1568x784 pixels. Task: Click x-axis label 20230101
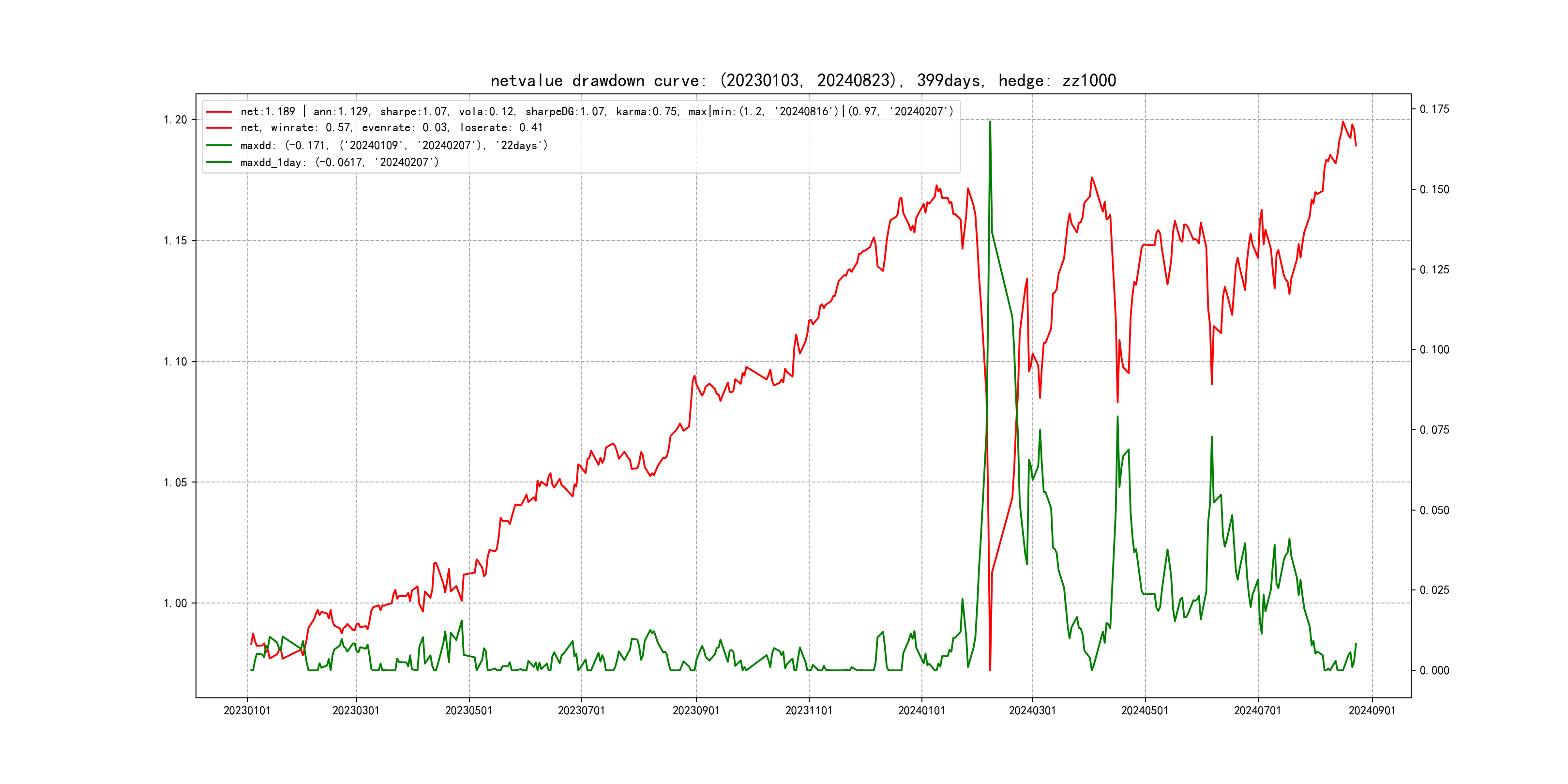[x=246, y=711]
